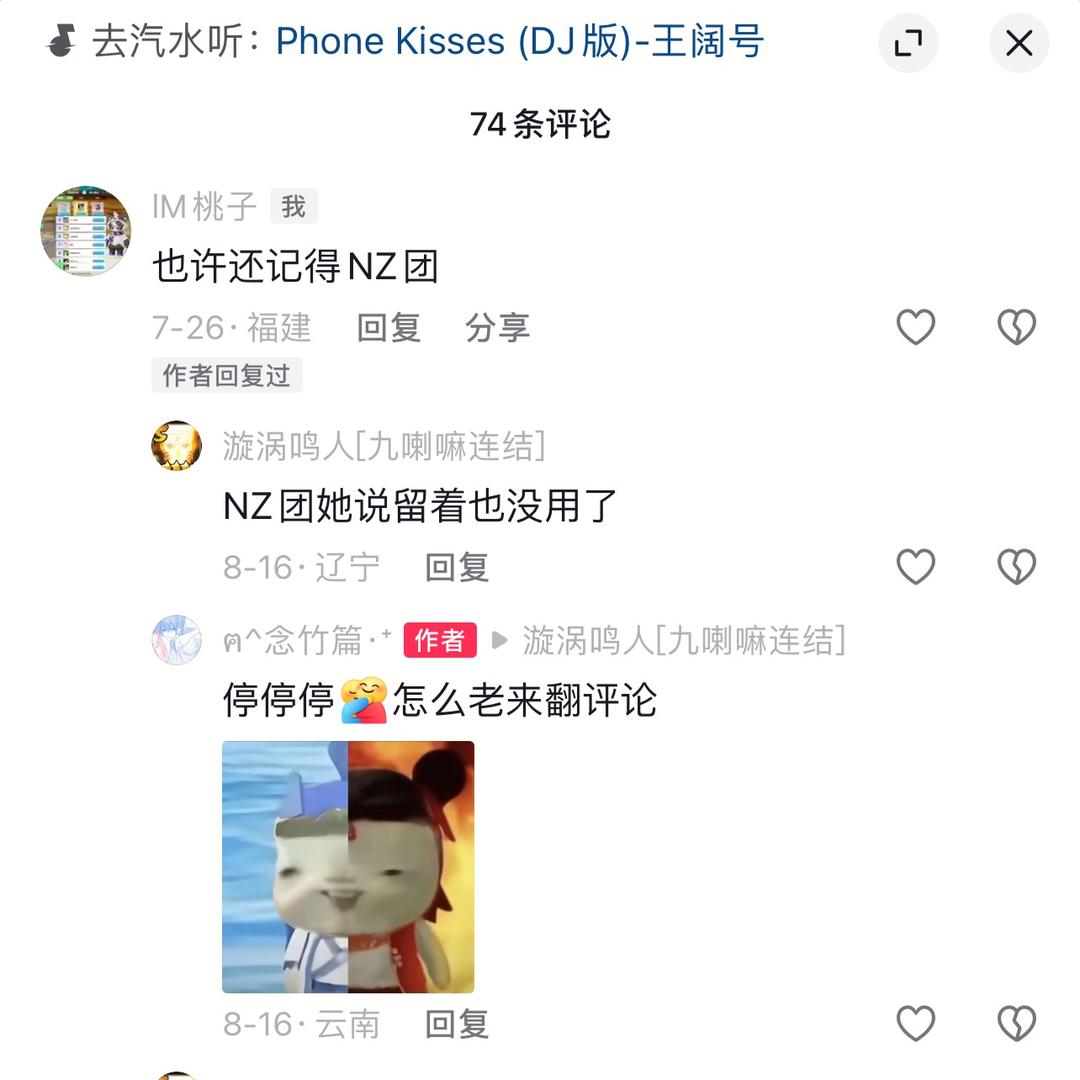Reply to the 8-16 辽宁 comment
This screenshot has width=1080, height=1080.
coord(457,567)
